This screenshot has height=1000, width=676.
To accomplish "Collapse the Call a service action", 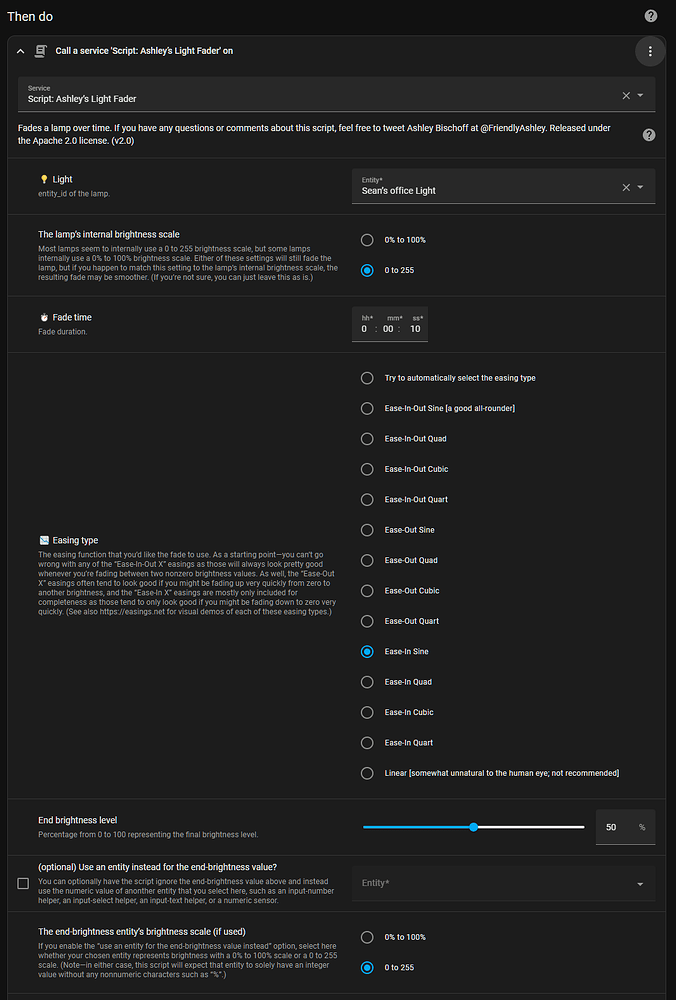I will coord(20,51).
